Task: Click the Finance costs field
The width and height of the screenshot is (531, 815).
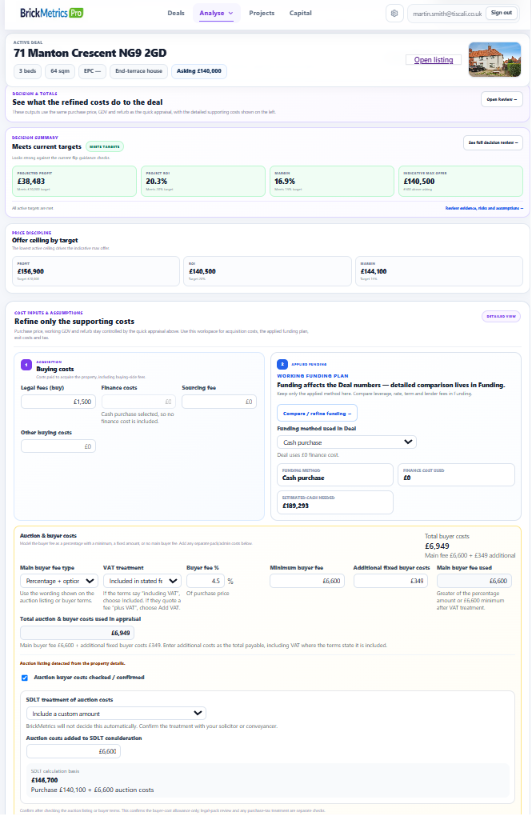Action: point(138,402)
